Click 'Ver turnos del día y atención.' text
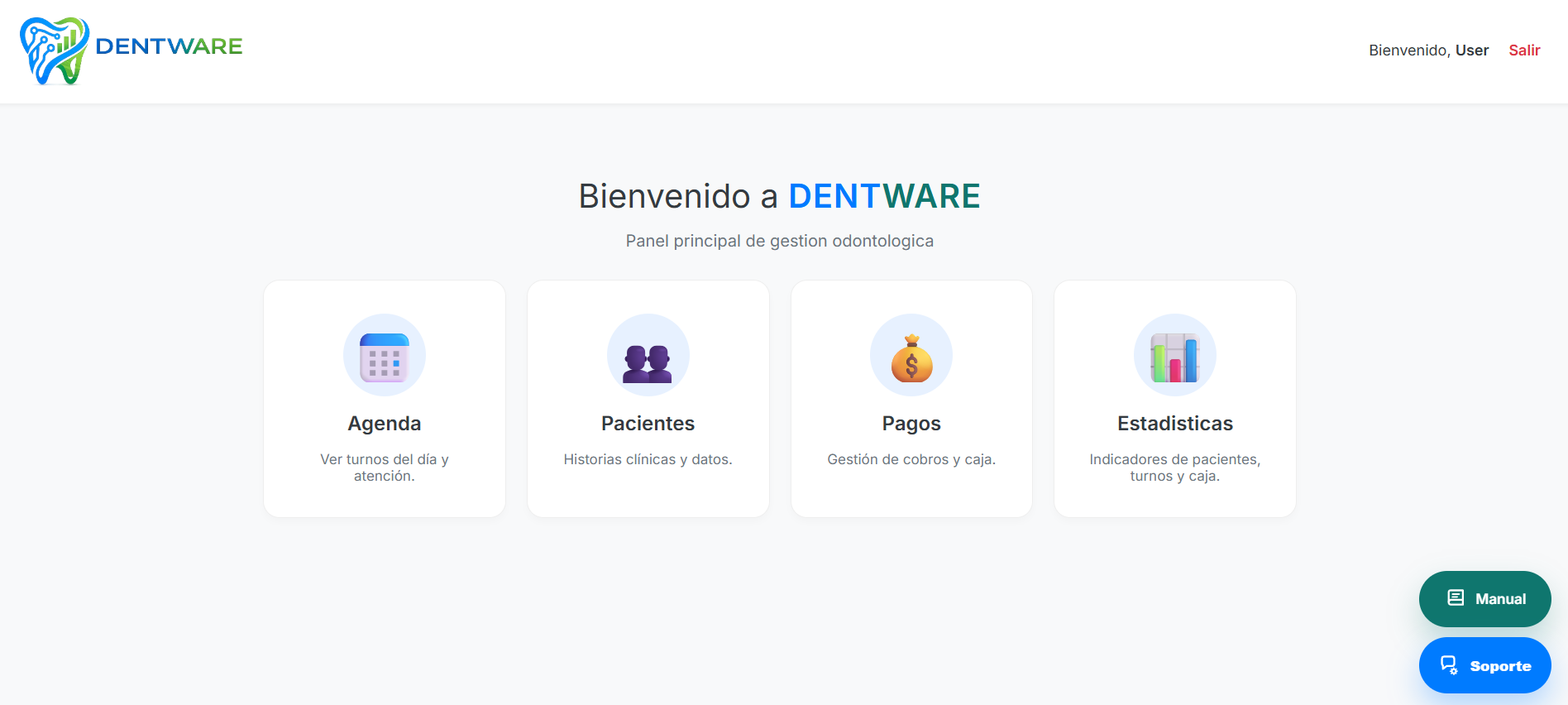 (x=385, y=468)
